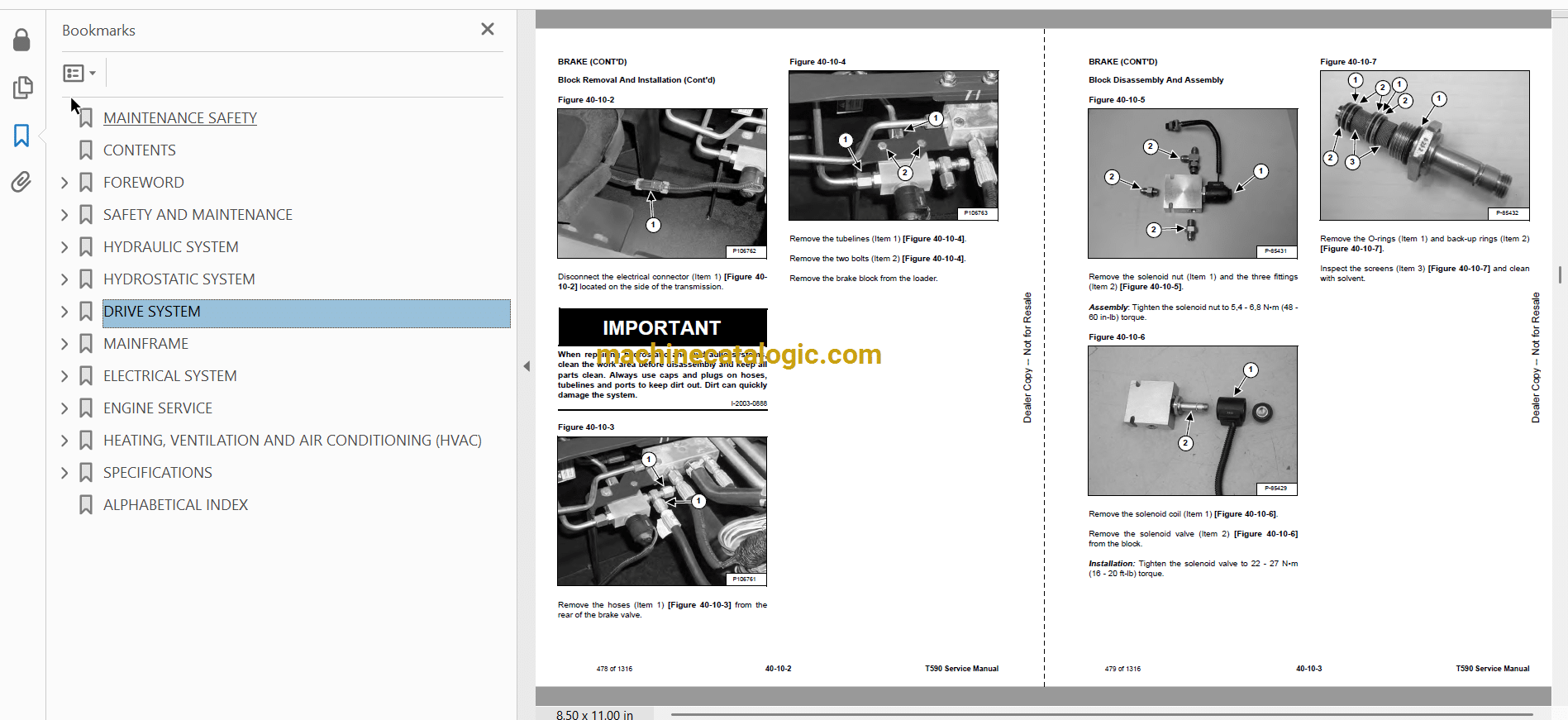
Task: Click the bookmark icon beside SAFETY AND MAINTENANCE
Action: click(x=86, y=215)
